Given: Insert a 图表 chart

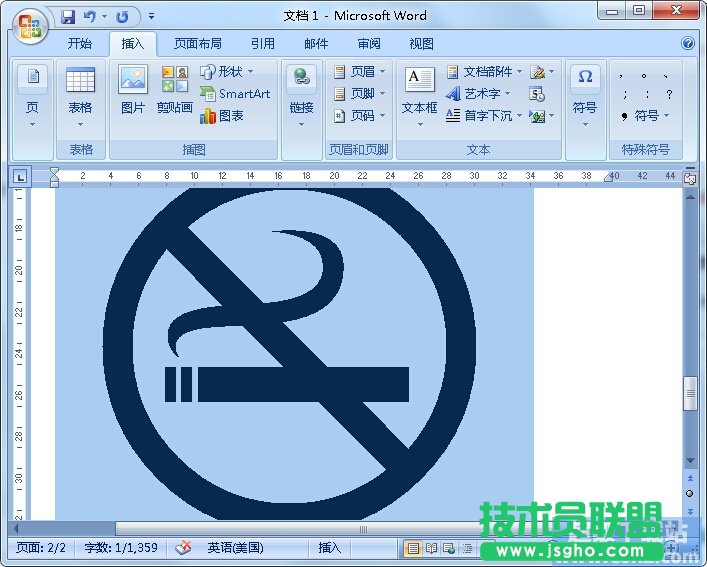Looking at the screenshot, I should tap(222, 116).
